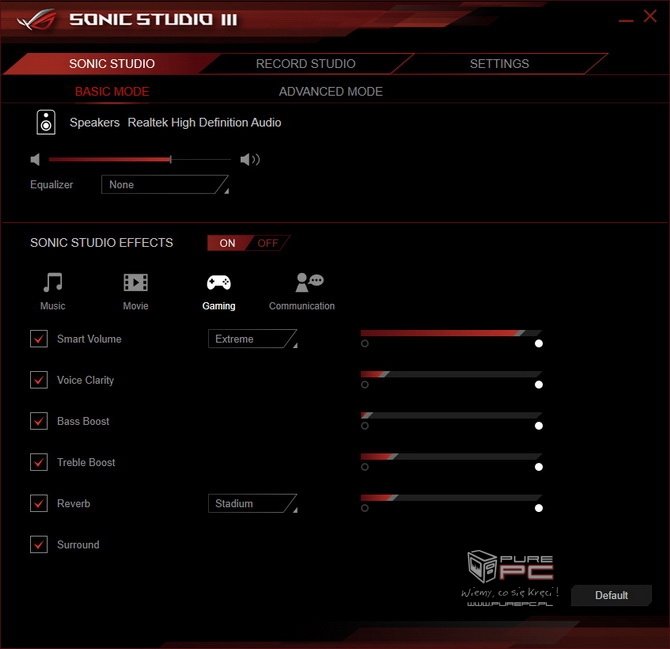This screenshot has width=670, height=649.
Task: Toggle the Surround checkbox
Action: click(39, 544)
